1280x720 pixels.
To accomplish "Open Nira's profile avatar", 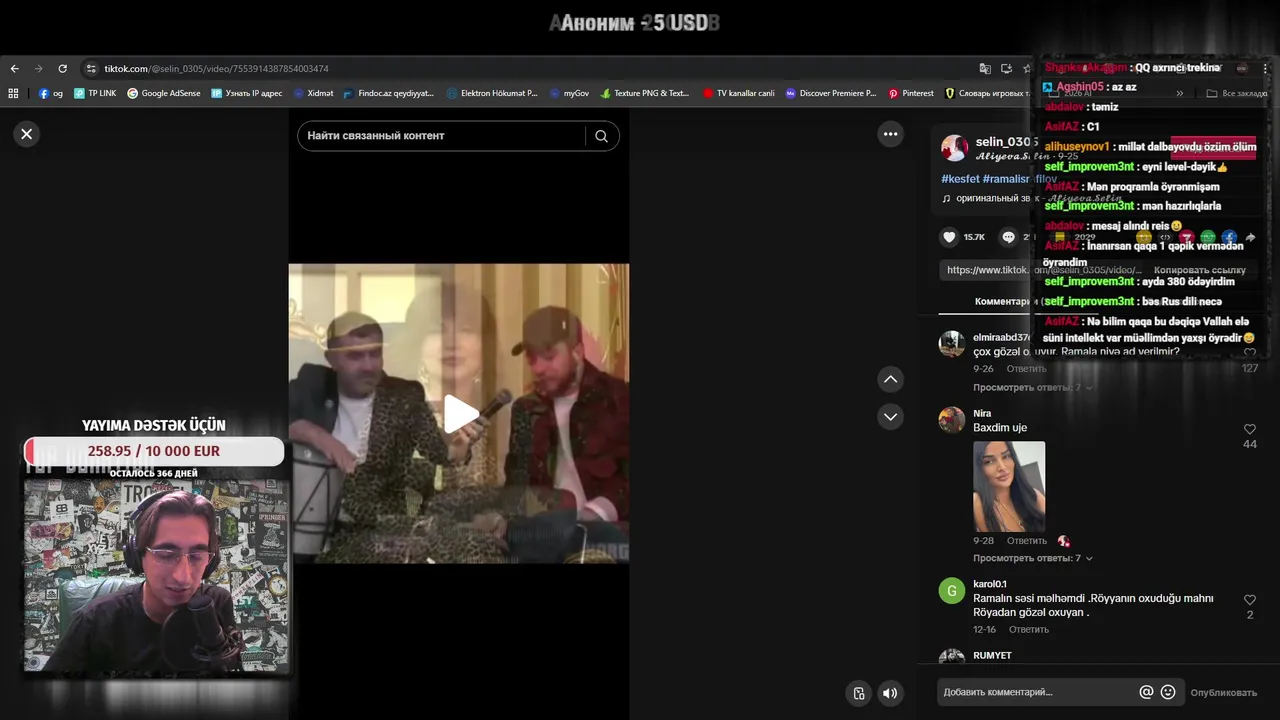I will coord(951,419).
